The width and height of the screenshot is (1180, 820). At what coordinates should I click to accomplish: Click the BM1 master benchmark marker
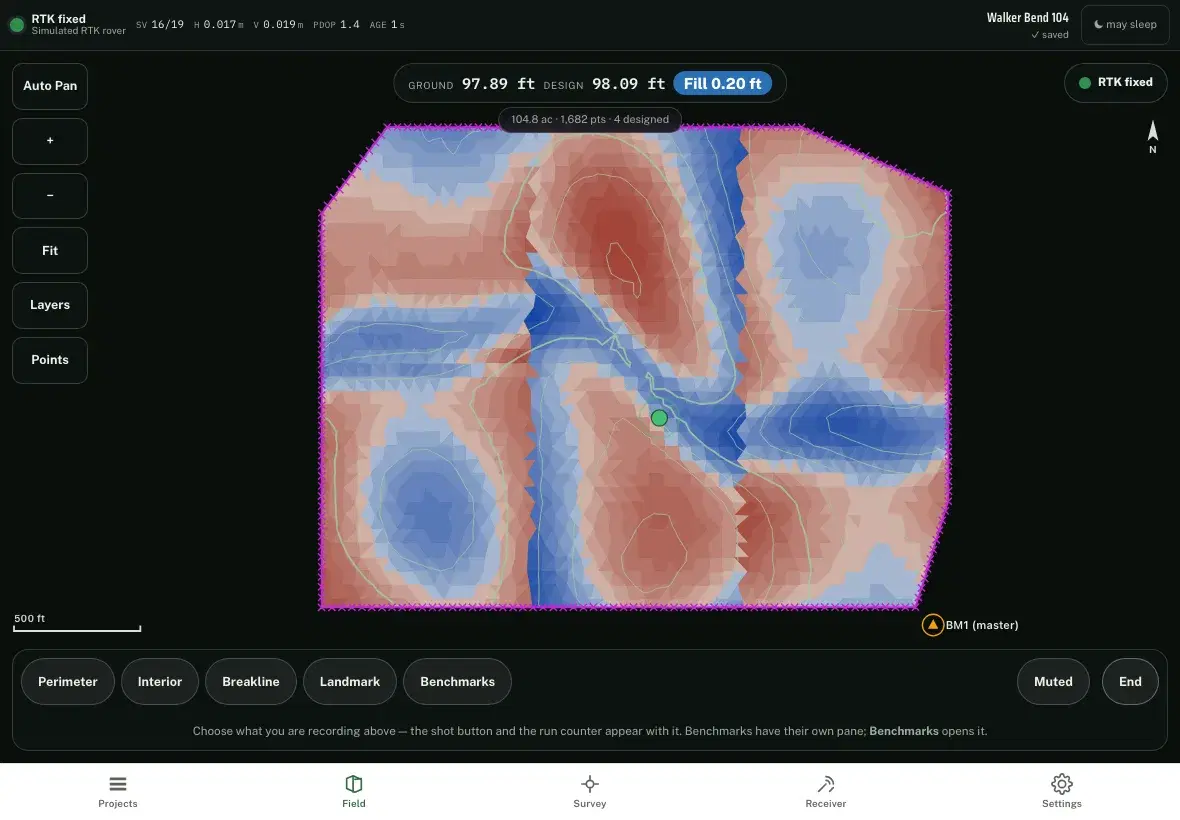(932, 624)
